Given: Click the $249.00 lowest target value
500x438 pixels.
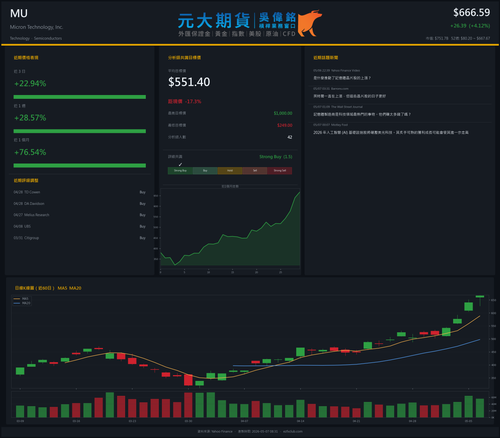Looking at the screenshot, I should 285,125.
